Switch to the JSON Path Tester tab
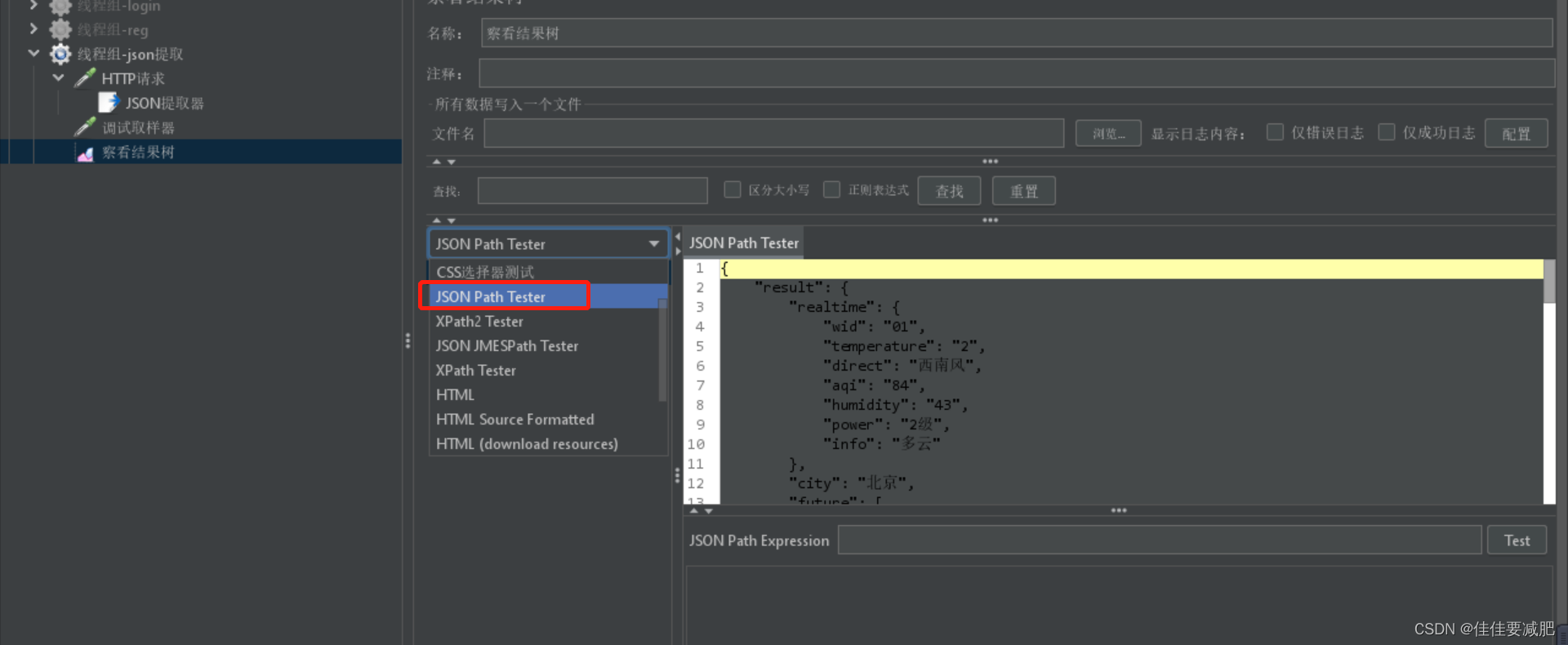 point(743,243)
